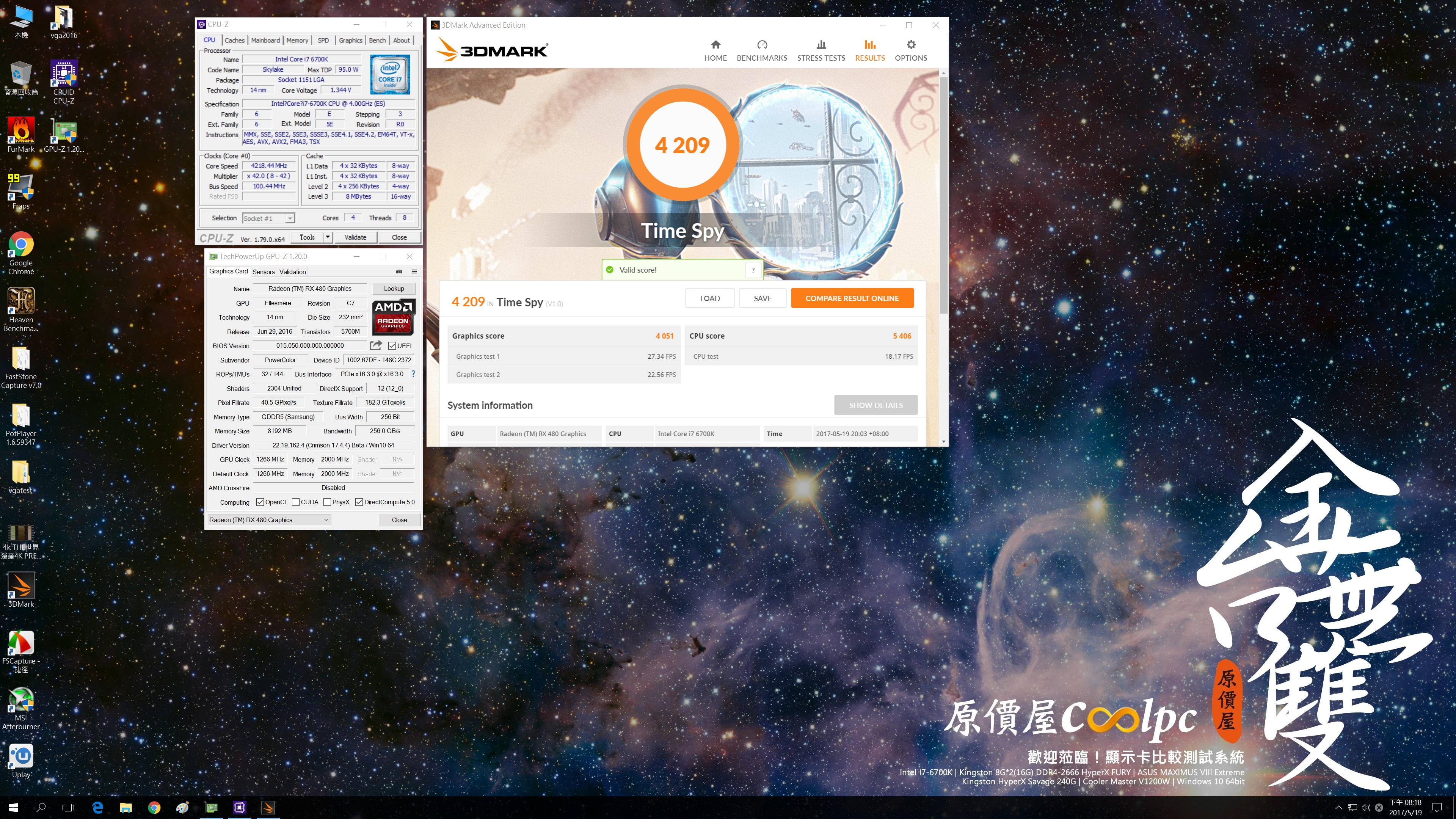Screen dimensions: 1456x819
Task: Click the BIOS version share/export icon
Action: (376, 345)
